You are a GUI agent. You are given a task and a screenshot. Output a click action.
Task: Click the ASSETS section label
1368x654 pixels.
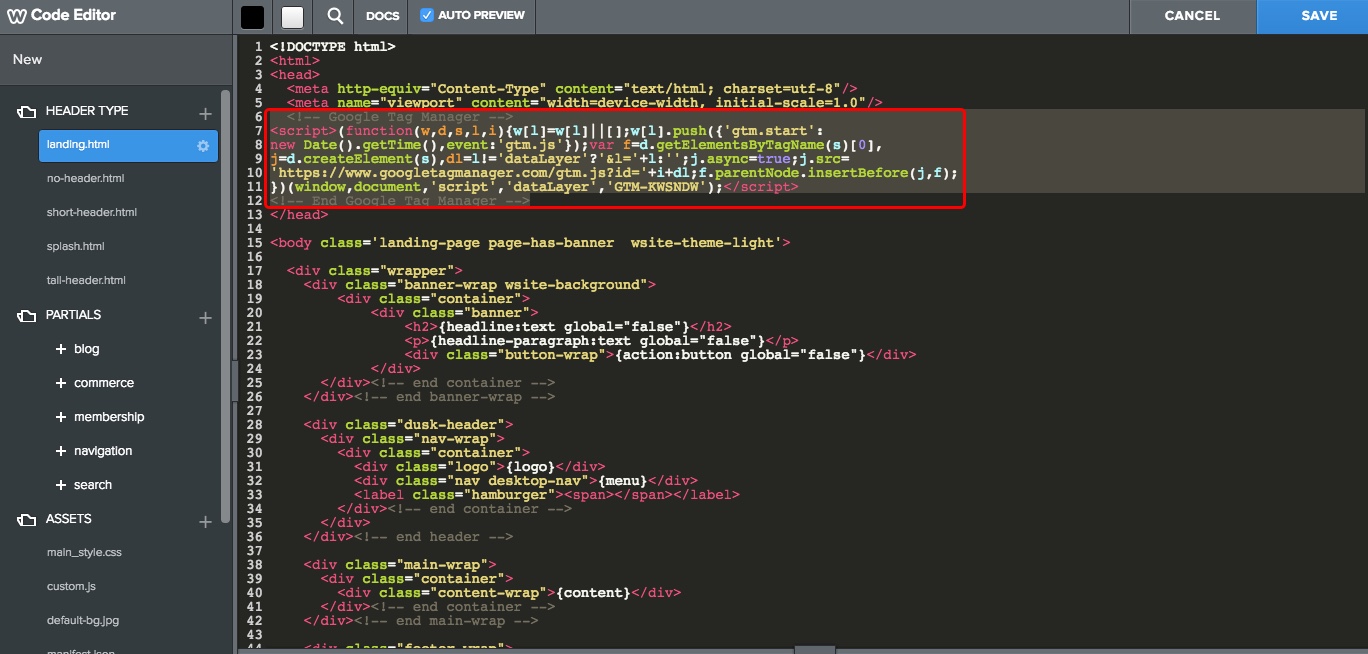tap(68, 519)
